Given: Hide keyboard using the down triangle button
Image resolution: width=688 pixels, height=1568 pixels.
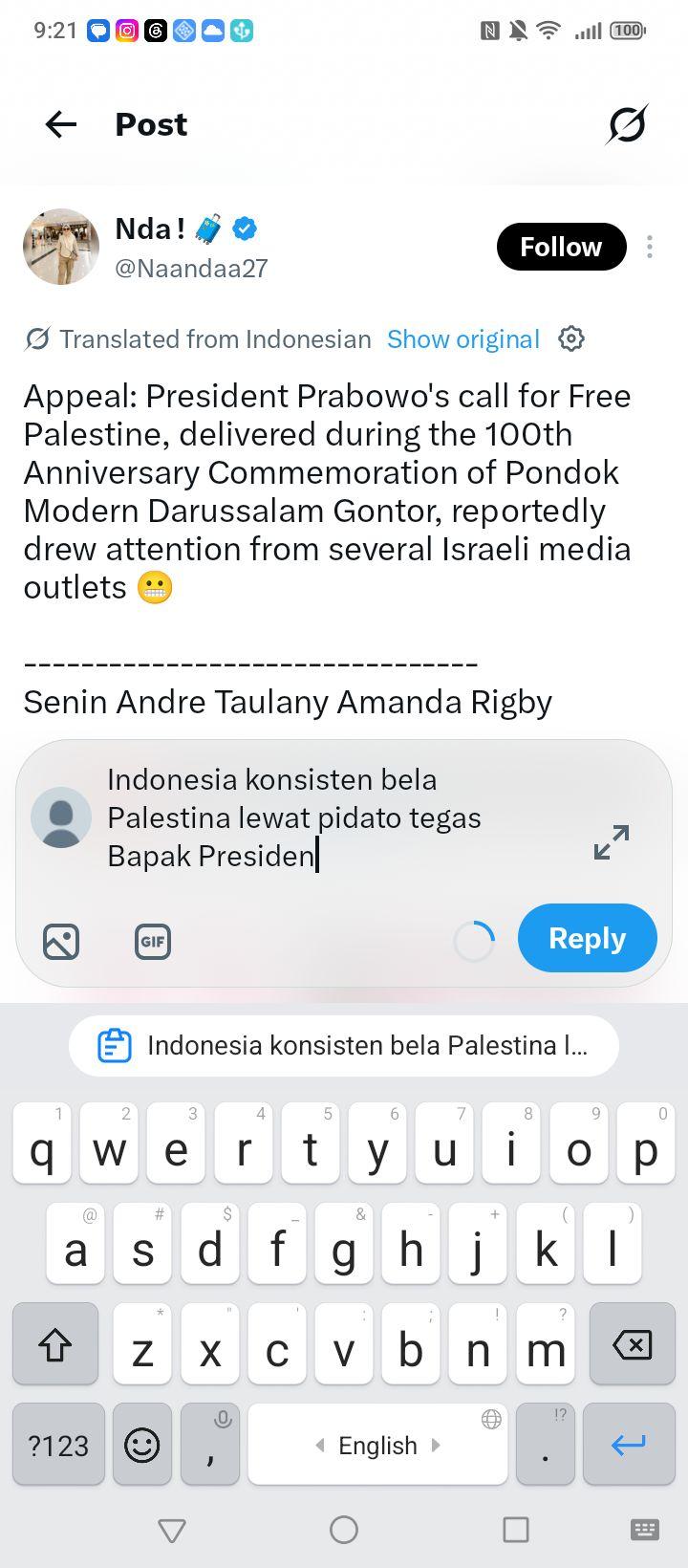Looking at the screenshot, I should 172,1530.
